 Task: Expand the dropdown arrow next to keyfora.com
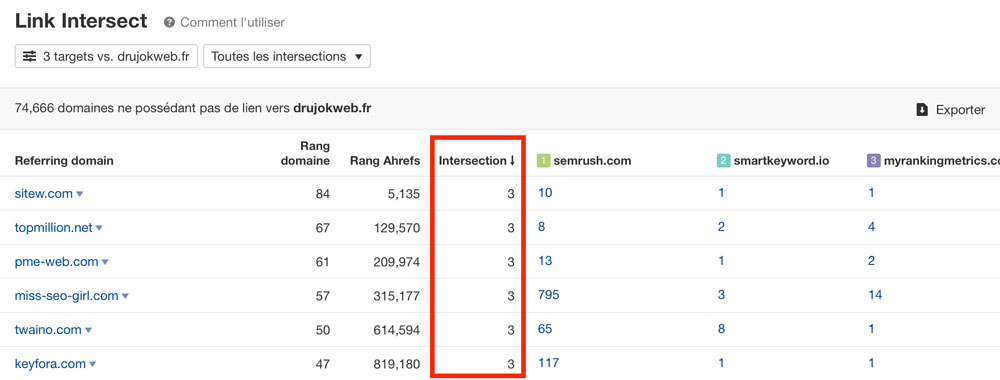92,365
